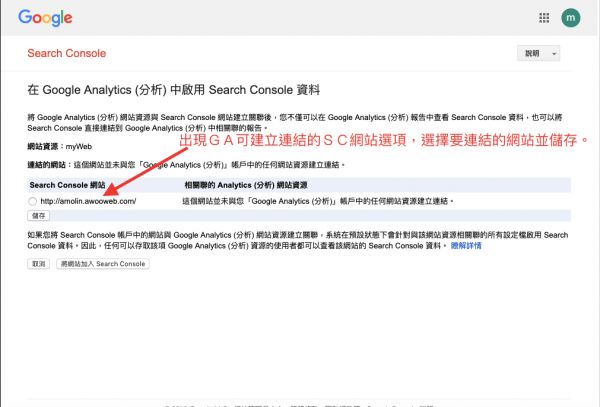The image size is (600, 407).
Task: Click the 網站資源：myWeb text
Action: [59, 147]
